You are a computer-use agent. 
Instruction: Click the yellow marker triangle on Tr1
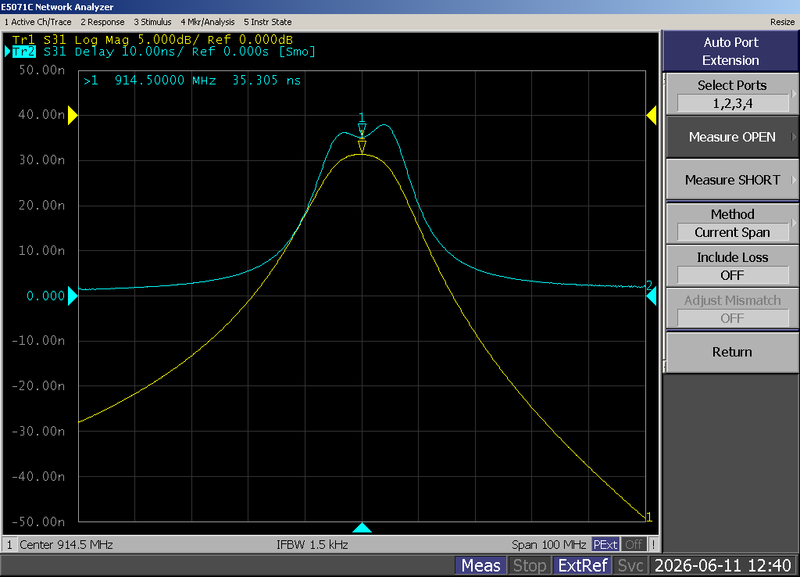pyautogui.click(x=362, y=147)
